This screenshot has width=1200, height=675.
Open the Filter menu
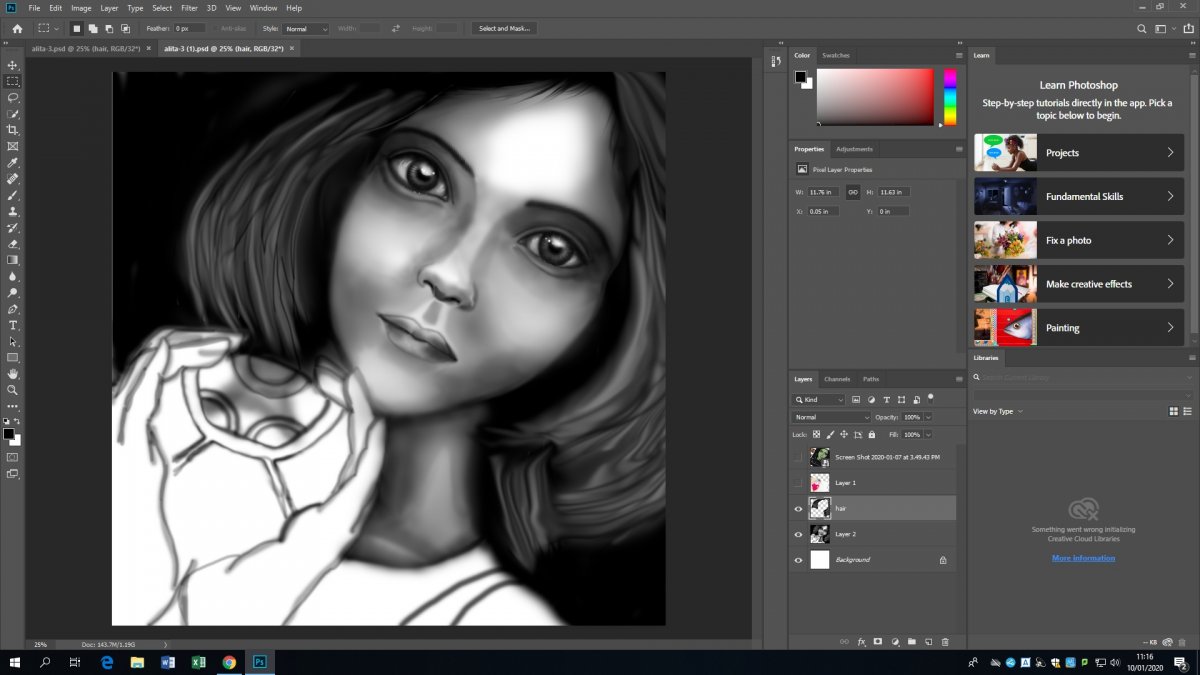pyautogui.click(x=189, y=8)
